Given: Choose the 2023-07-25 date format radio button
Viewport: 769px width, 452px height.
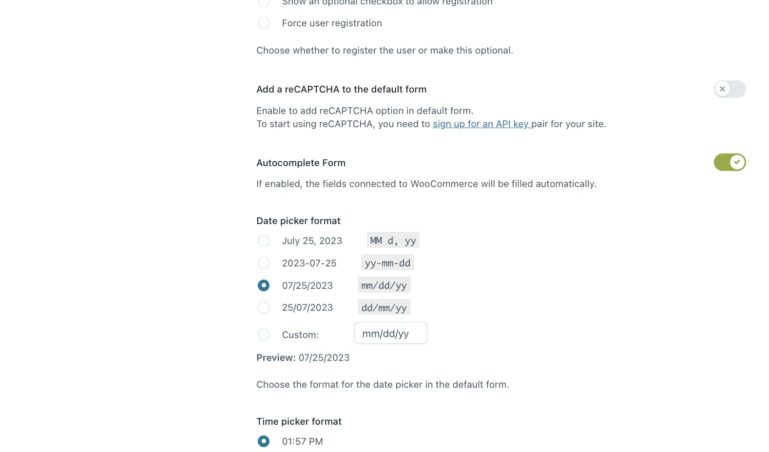Looking at the screenshot, I should pos(263,263).
